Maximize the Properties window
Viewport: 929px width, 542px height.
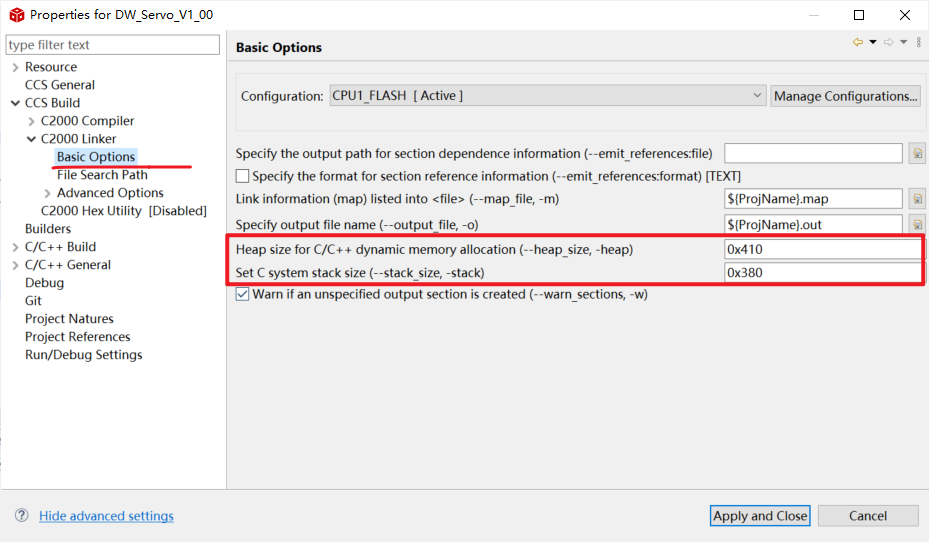[859, 15]
